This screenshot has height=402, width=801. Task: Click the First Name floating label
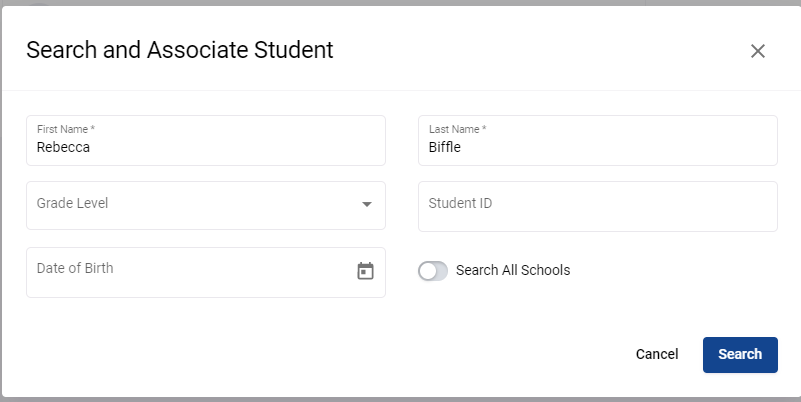66,129
